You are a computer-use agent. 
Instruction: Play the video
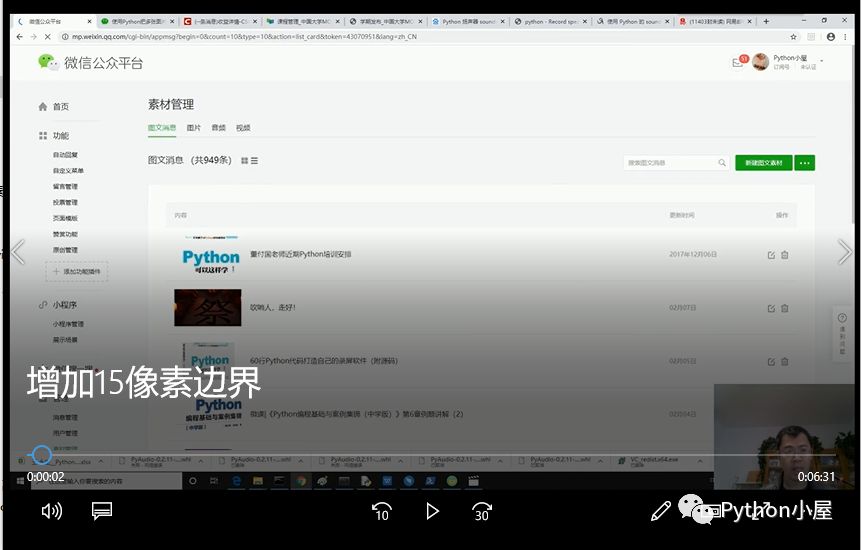[x=432, y=511]
